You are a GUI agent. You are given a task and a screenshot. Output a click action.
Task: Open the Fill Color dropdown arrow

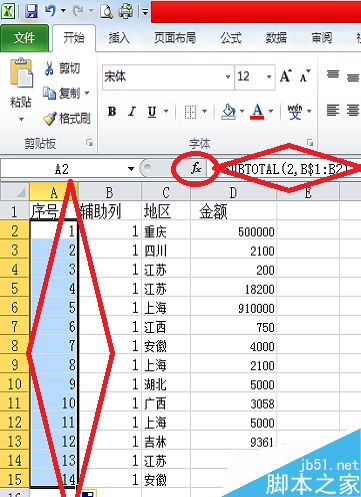(x=242, y=111)
